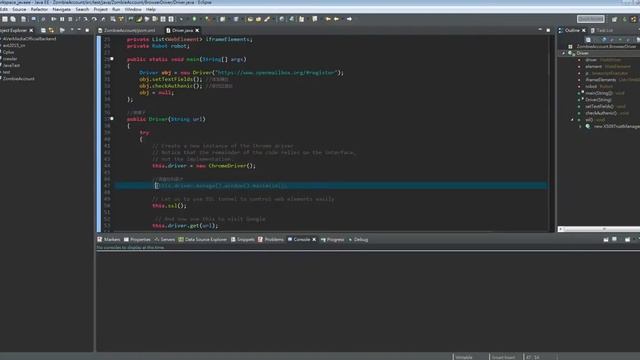Open the Data Source Explorer tab
640x360 pixels.
pos(202,240)
